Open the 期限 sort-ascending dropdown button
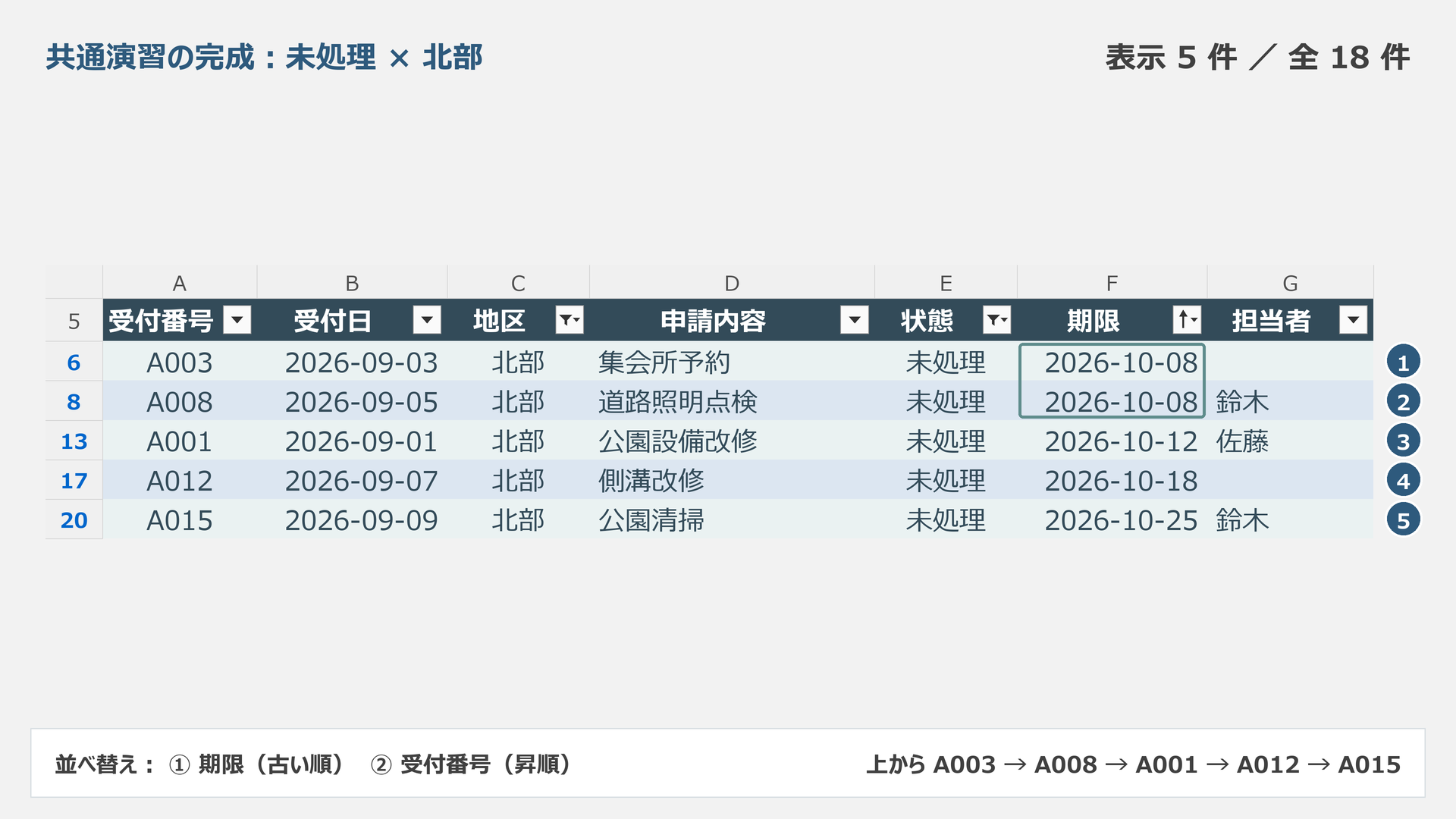1456x819 pixels. 1187,320
